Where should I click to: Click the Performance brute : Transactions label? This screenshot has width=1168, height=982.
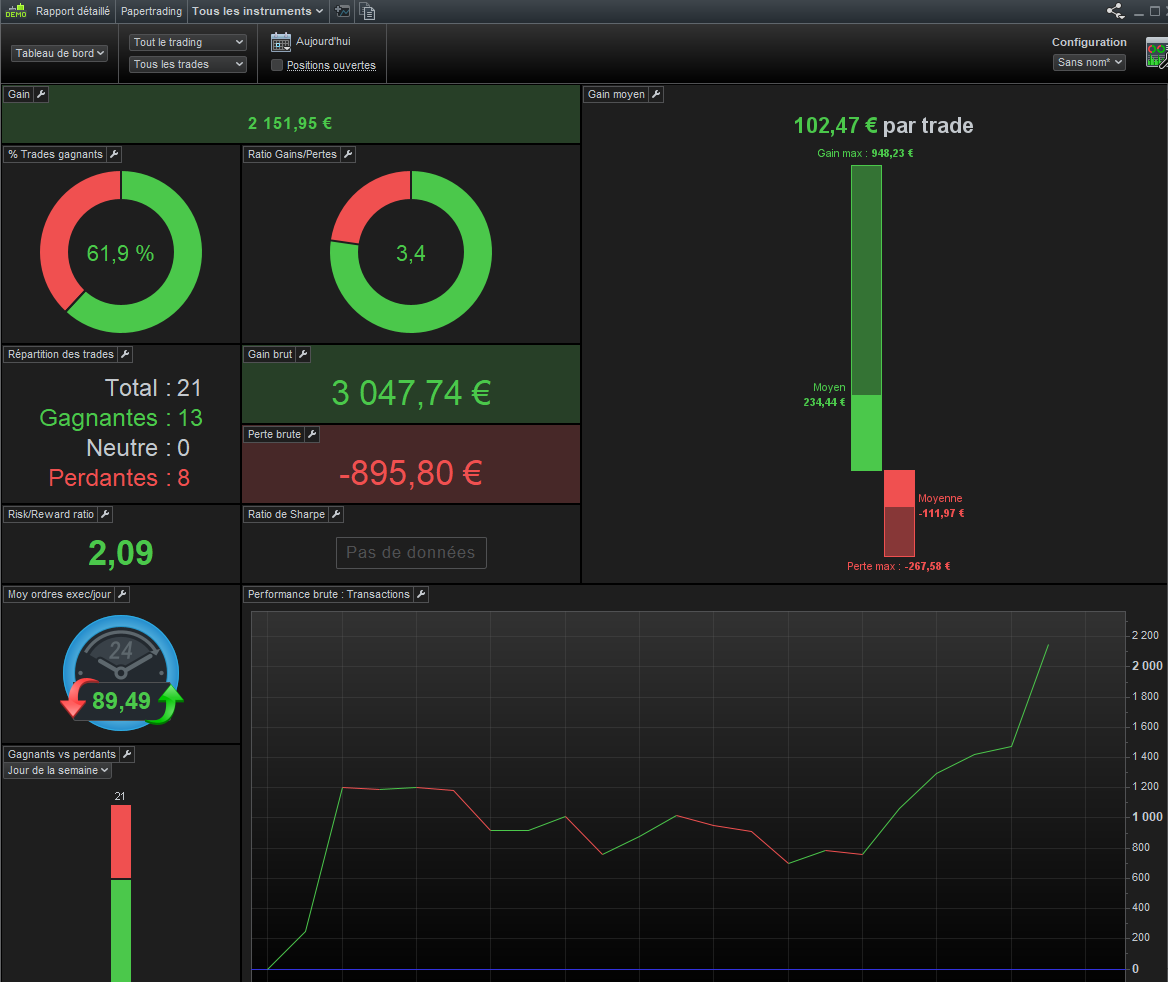(328, 595)
